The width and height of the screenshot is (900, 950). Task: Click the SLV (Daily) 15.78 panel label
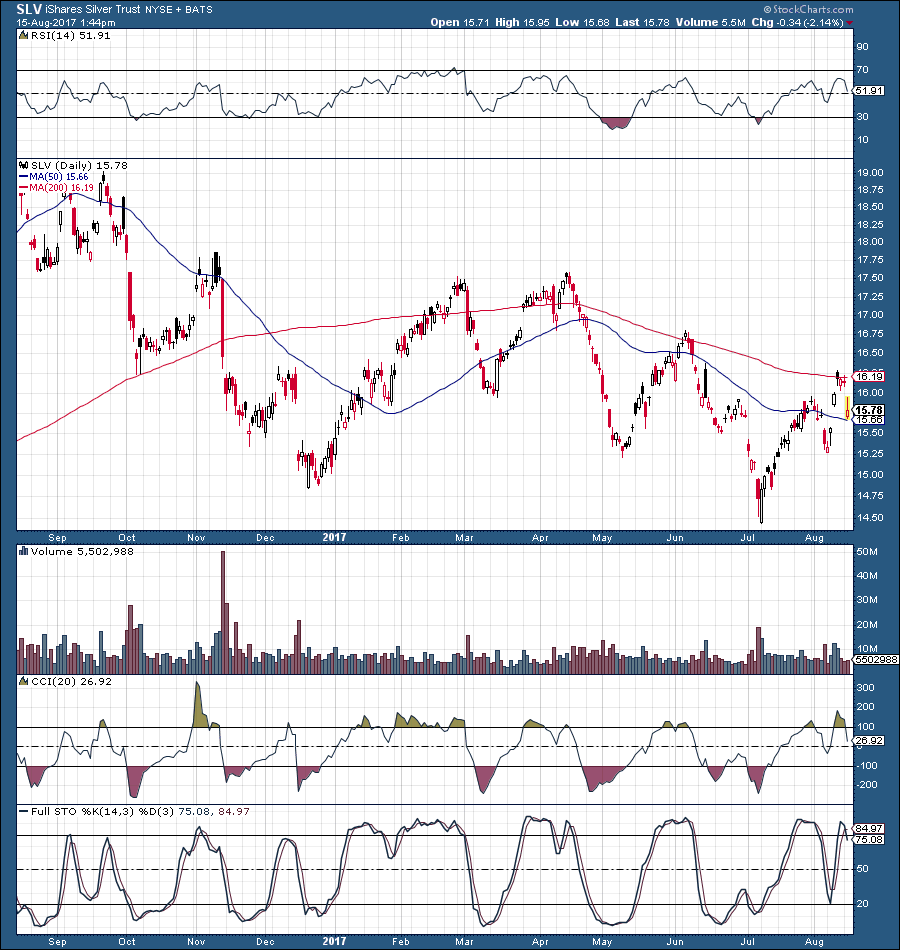(x=79, y=165)
